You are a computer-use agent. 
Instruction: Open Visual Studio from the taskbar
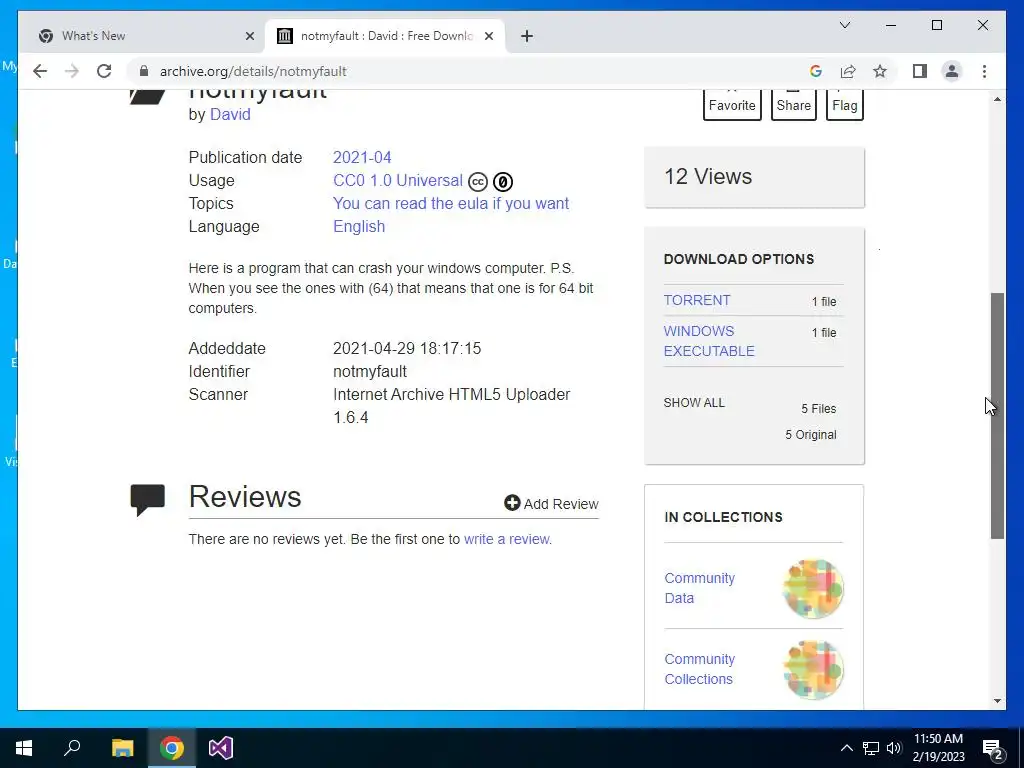(x=221, y=748)
